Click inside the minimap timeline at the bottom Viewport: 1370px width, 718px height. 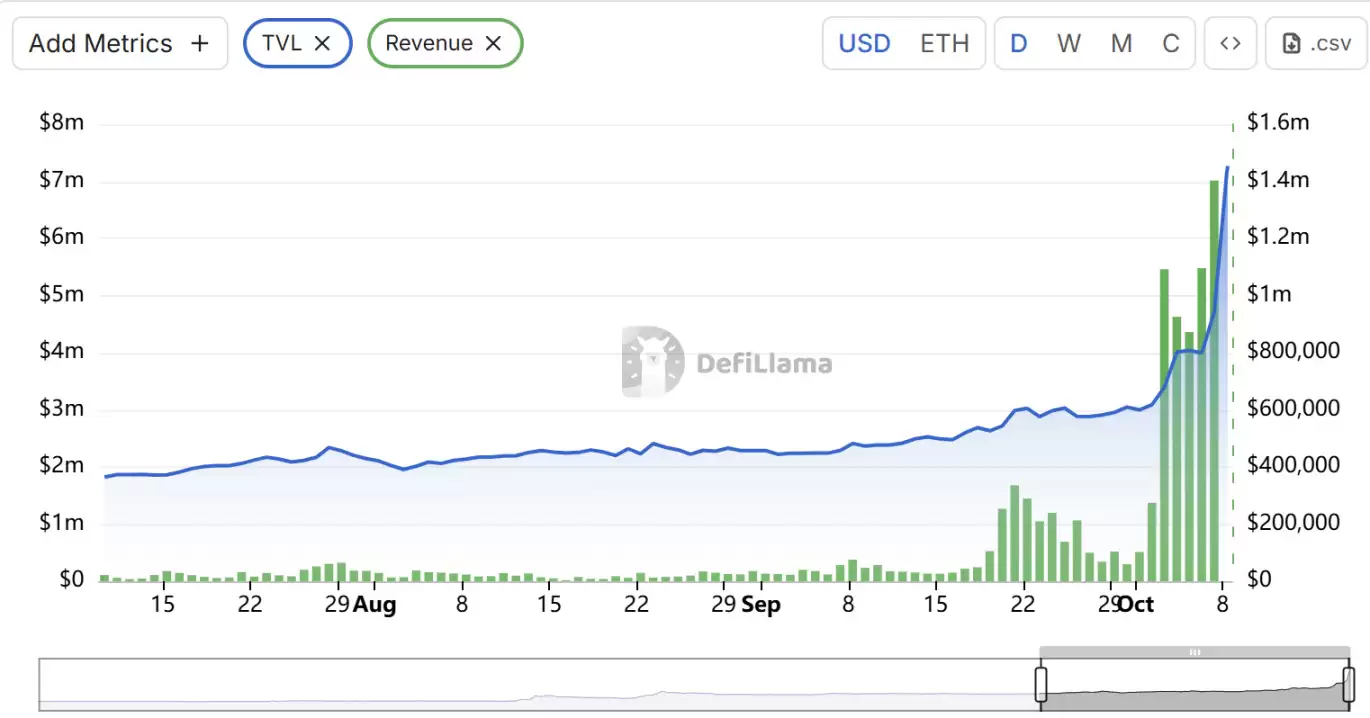[x=600, y=685]
